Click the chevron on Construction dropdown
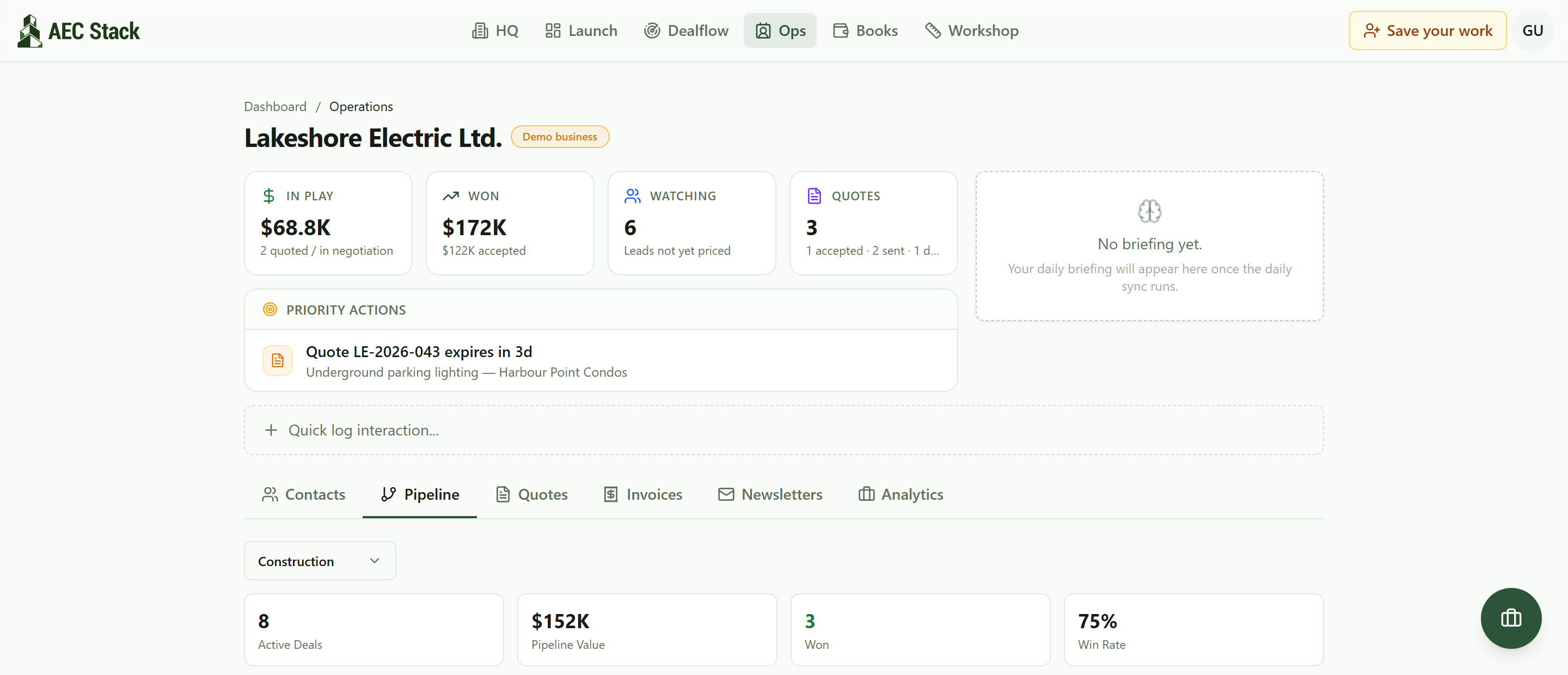The width and height of the screenshot is (1568, 675). (x=375, y=561)
